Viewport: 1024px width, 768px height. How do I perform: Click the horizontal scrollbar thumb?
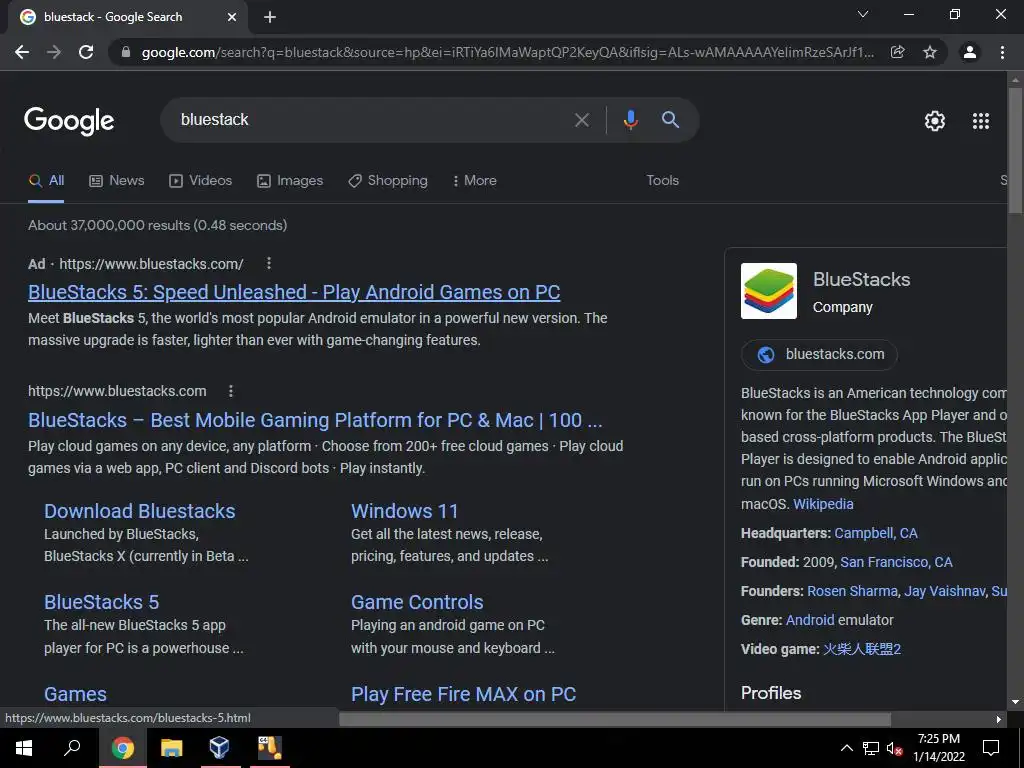(615, 719)
